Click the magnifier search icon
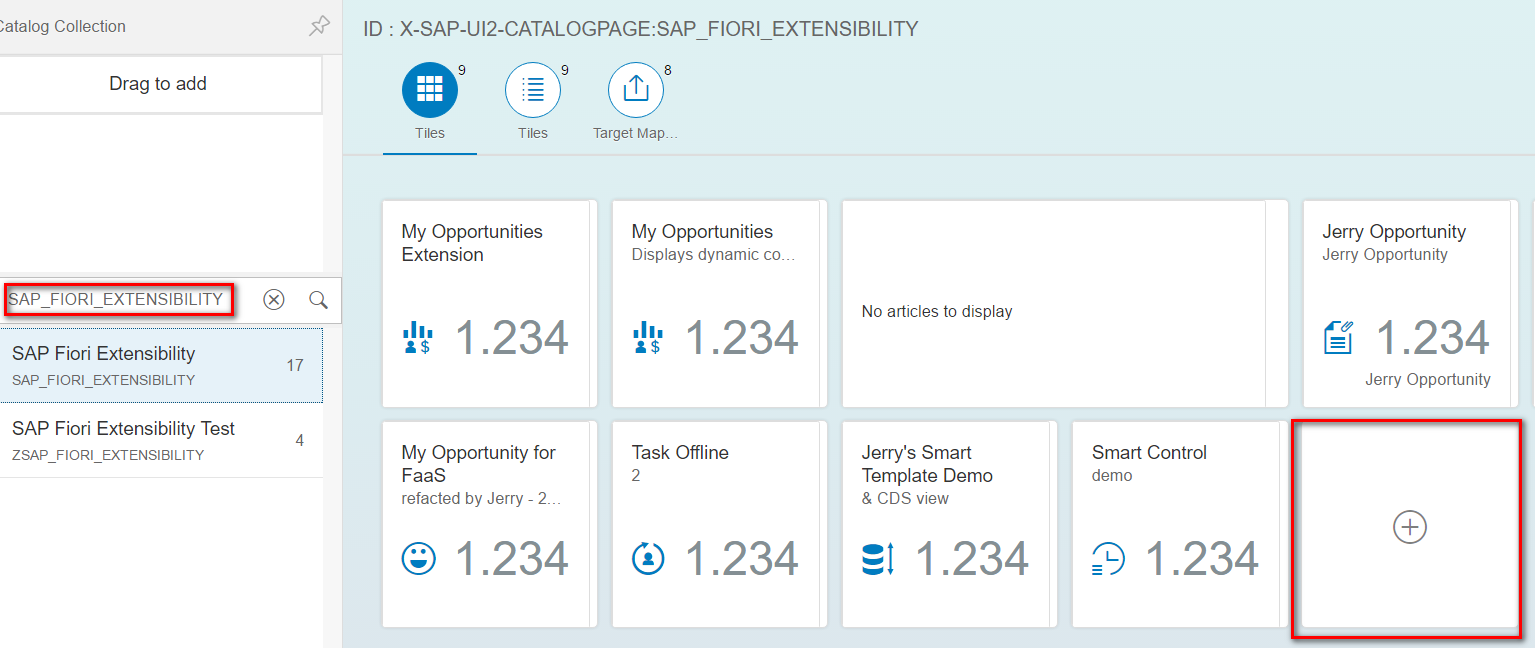The height and width of the screenshot is (648, 1535). point(318,300)
